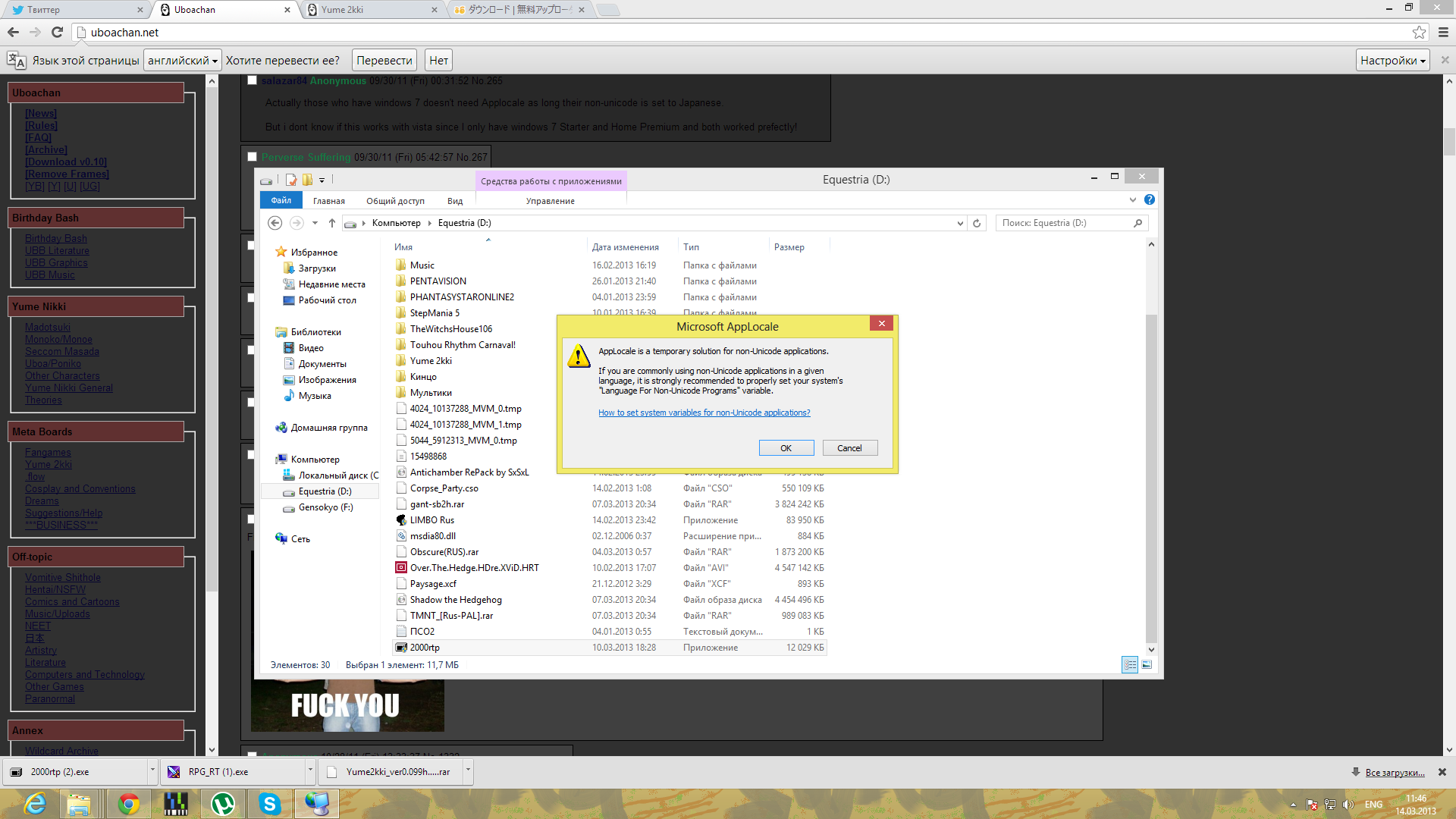The width and height of the screenshot is (1456, 819).
Task: Click the main page vertical scrollbar
Action: tap(1449, 142)
